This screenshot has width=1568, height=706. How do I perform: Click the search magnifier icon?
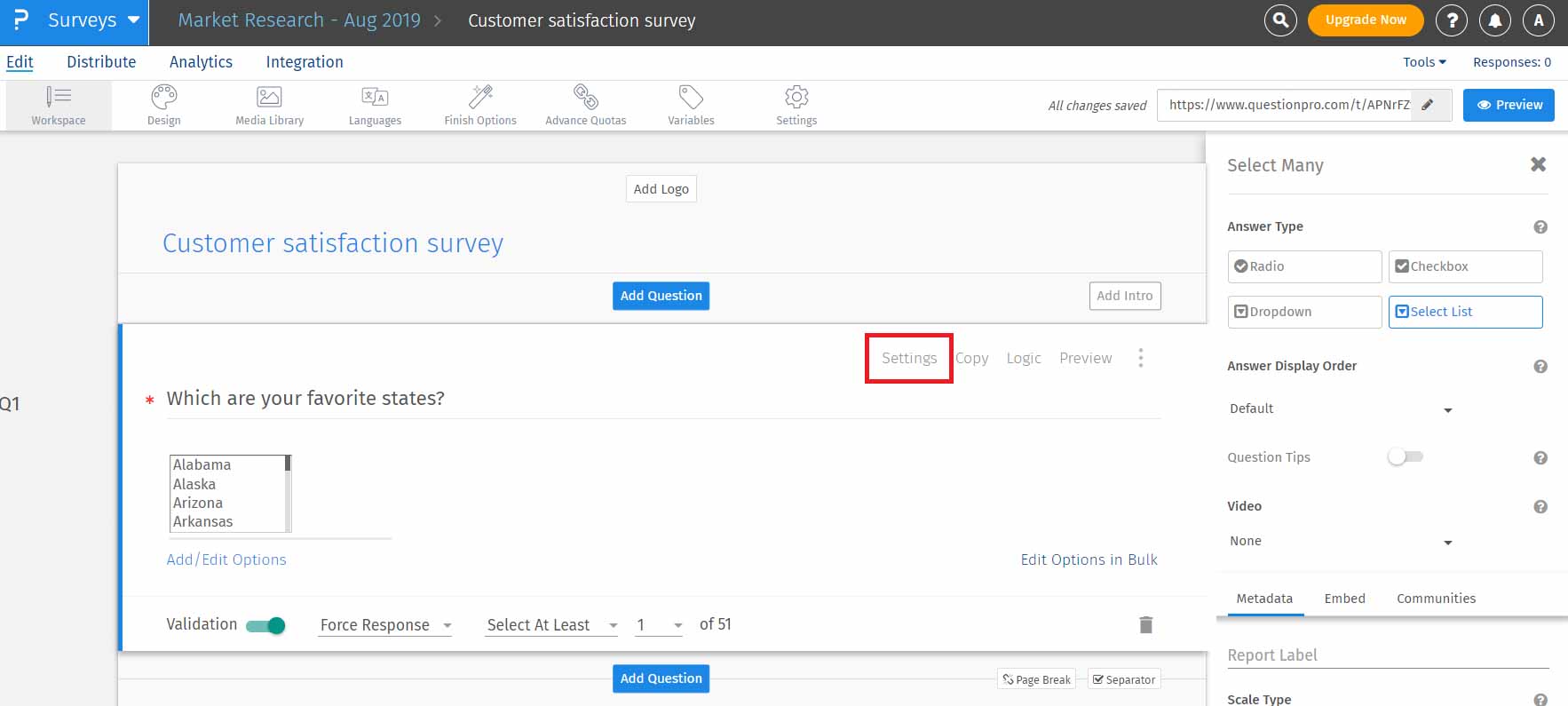click(1280, 20)
